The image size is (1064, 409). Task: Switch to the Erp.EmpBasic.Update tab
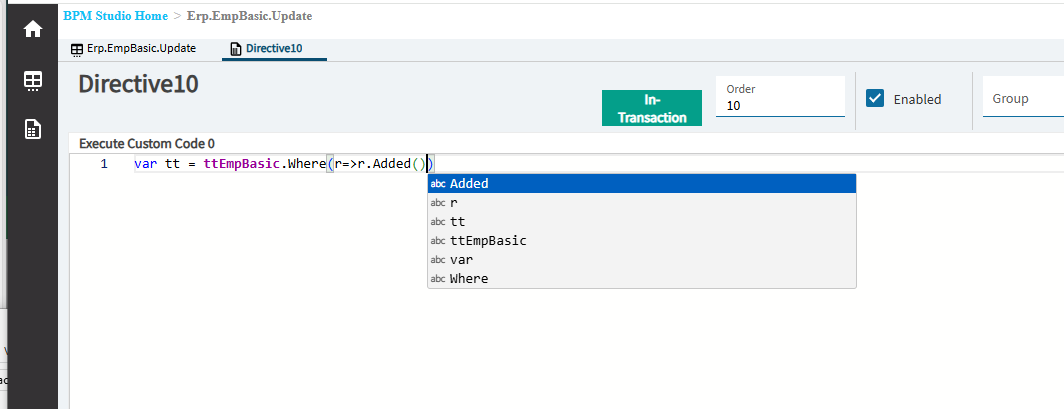point(134,49)
